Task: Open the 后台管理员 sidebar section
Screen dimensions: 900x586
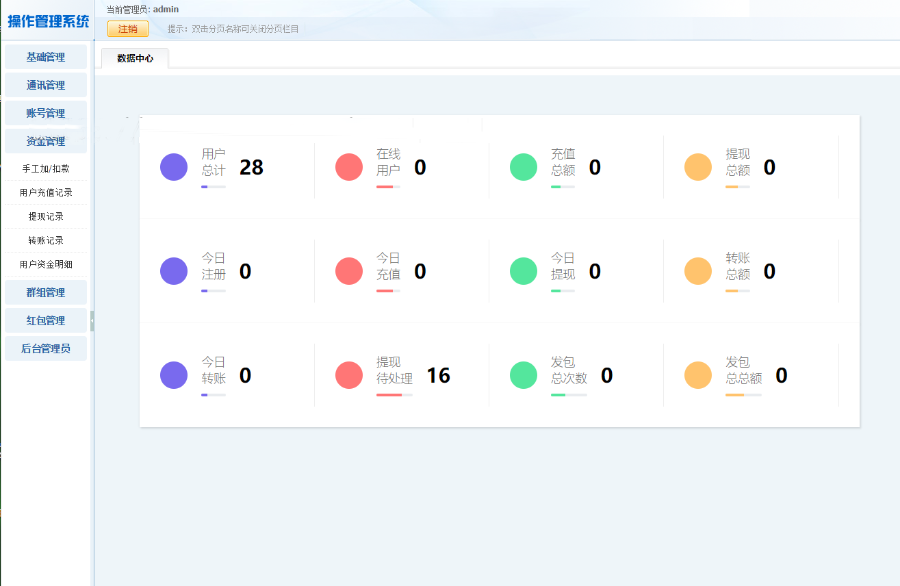Action: (46, 348)
